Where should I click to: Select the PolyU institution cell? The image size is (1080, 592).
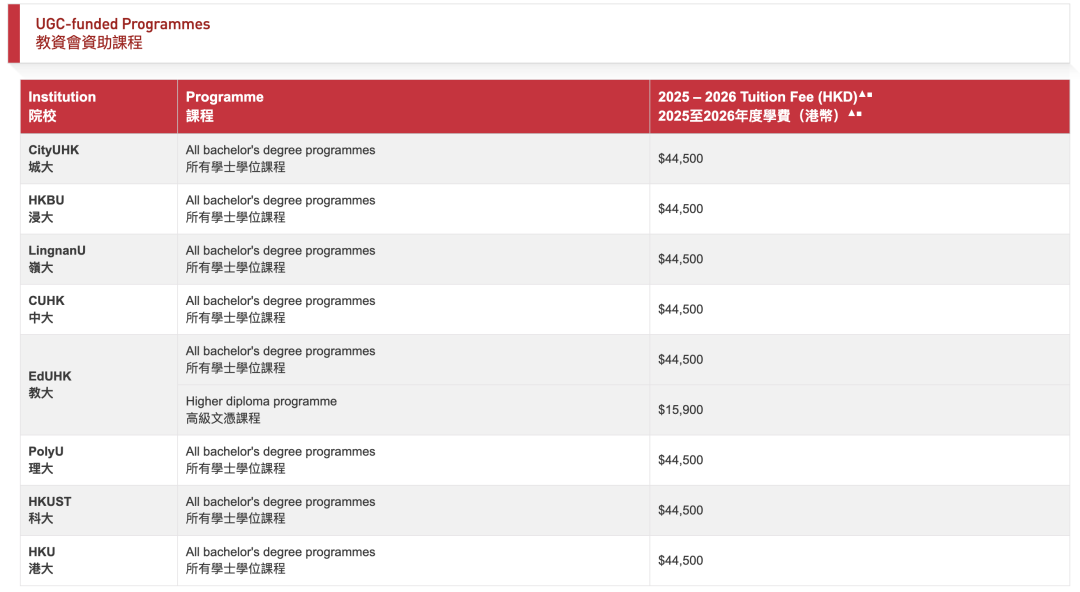click(x=99, y=460)
